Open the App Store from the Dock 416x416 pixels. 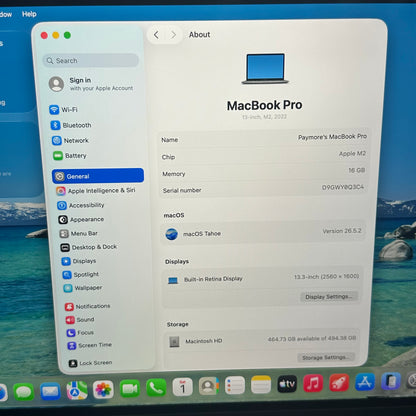365,382
